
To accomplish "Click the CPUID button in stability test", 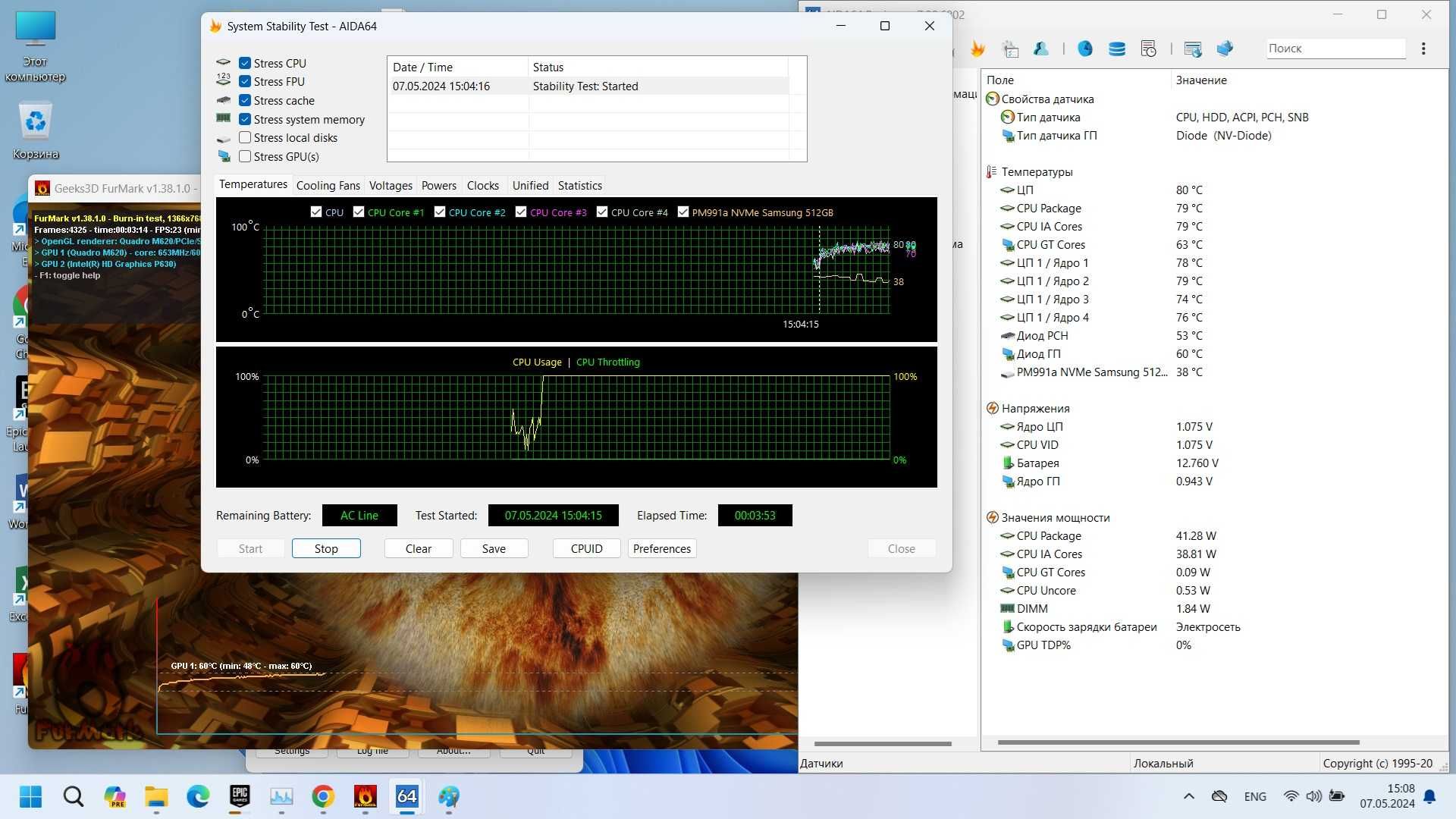I will [x=585, y=548].
